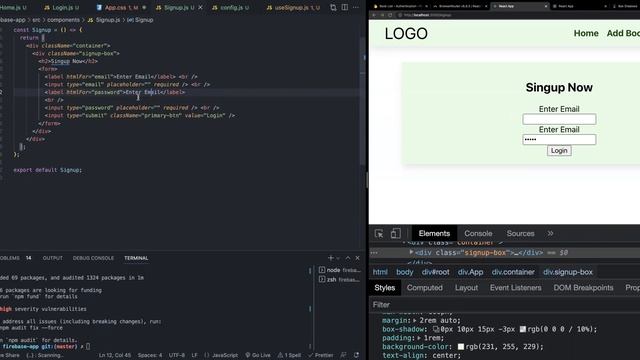The width and height of the screenshot is (640, 360).
Task: Click LF end-of-line selector
Action: tap(195, 355)
